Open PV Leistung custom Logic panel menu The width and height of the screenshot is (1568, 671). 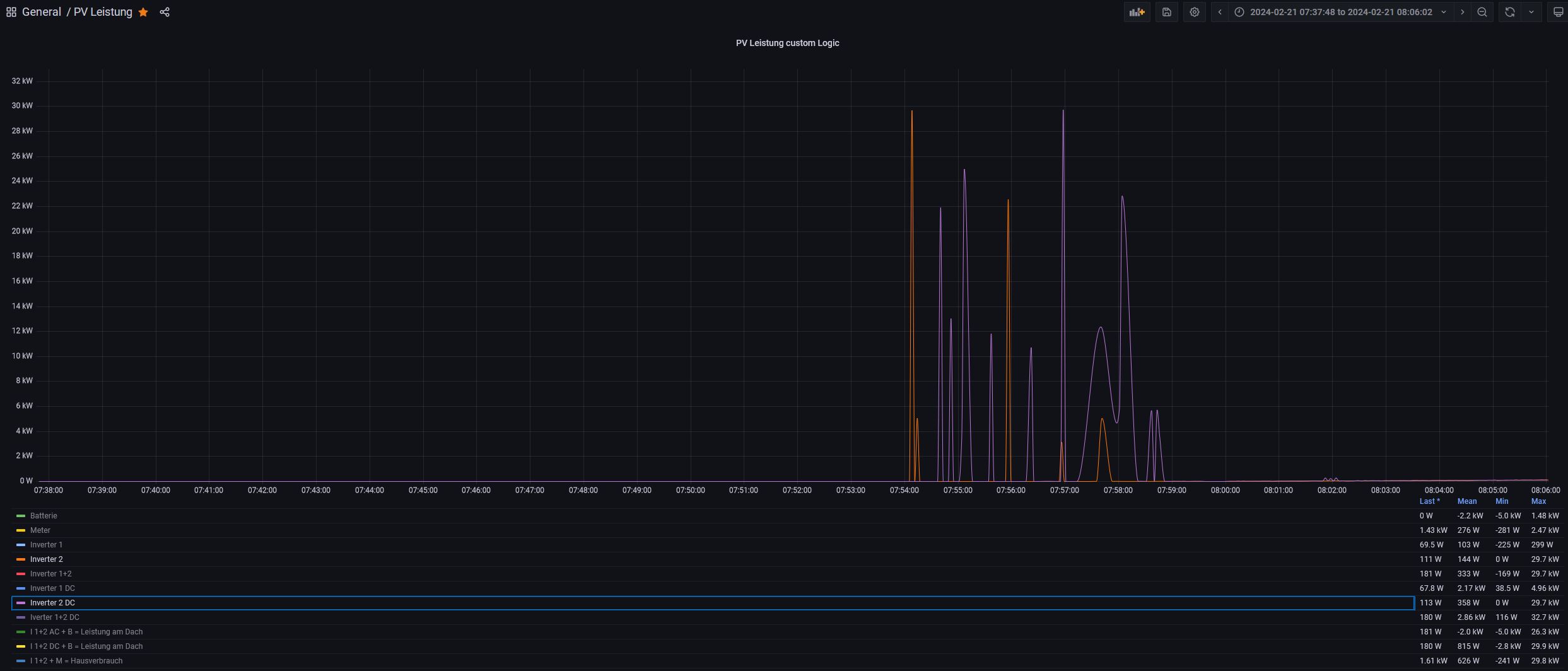click(x=787, y=43)
